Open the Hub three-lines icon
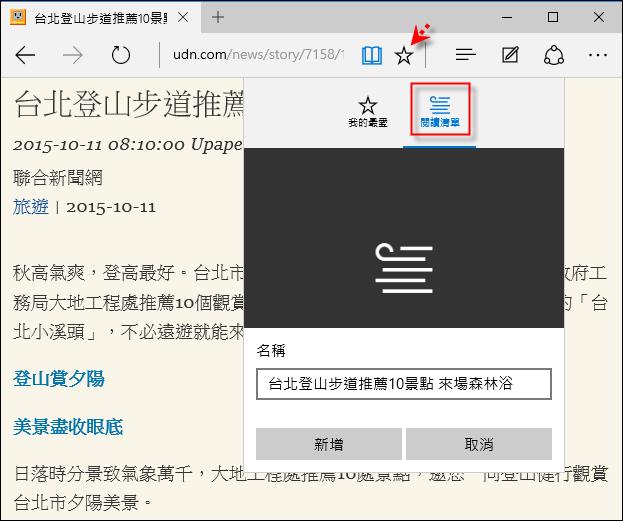Image resolution: width=623 pixels, height=521 pixels. coord(466,55)
